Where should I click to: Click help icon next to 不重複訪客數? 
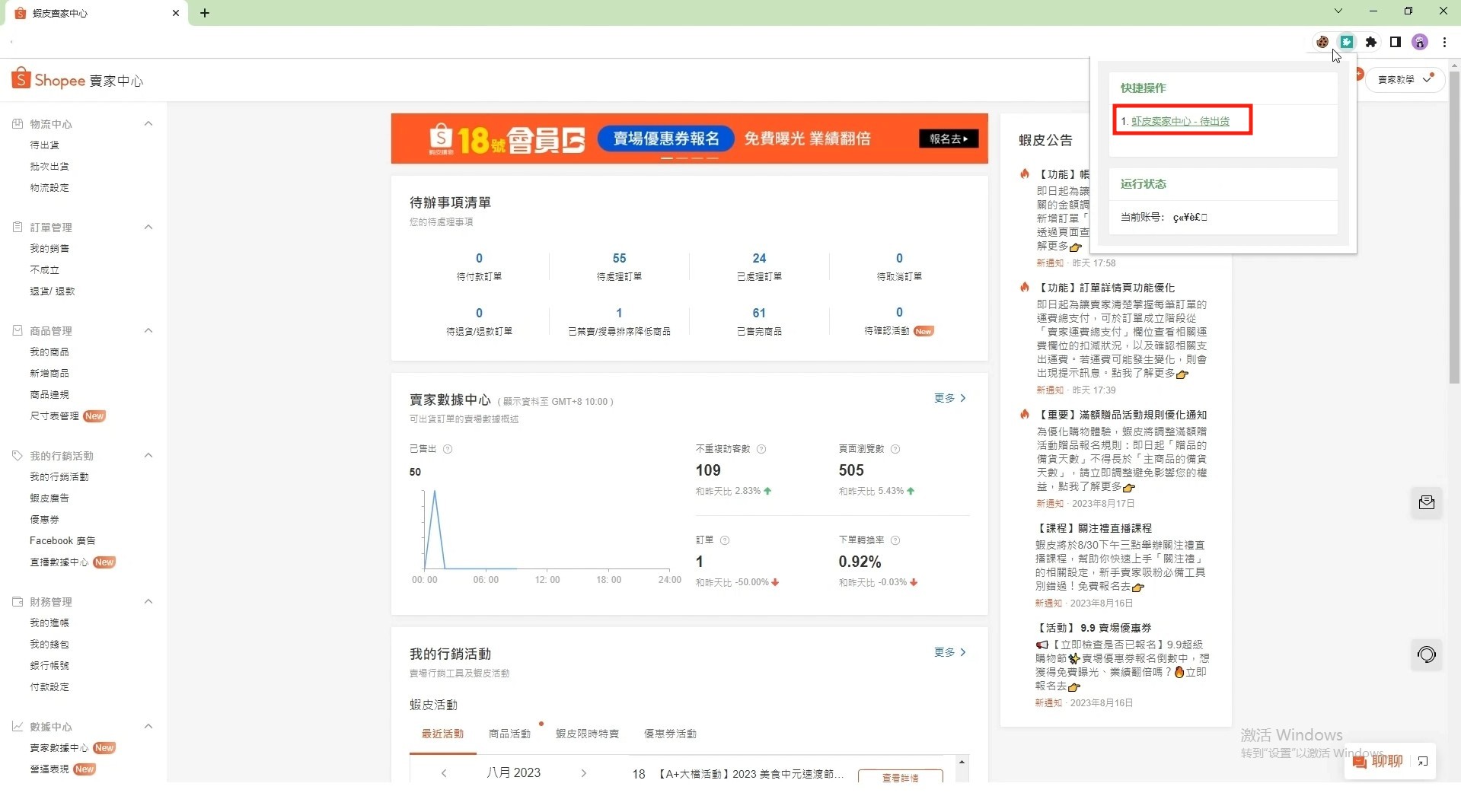click(x=761, y=449)
